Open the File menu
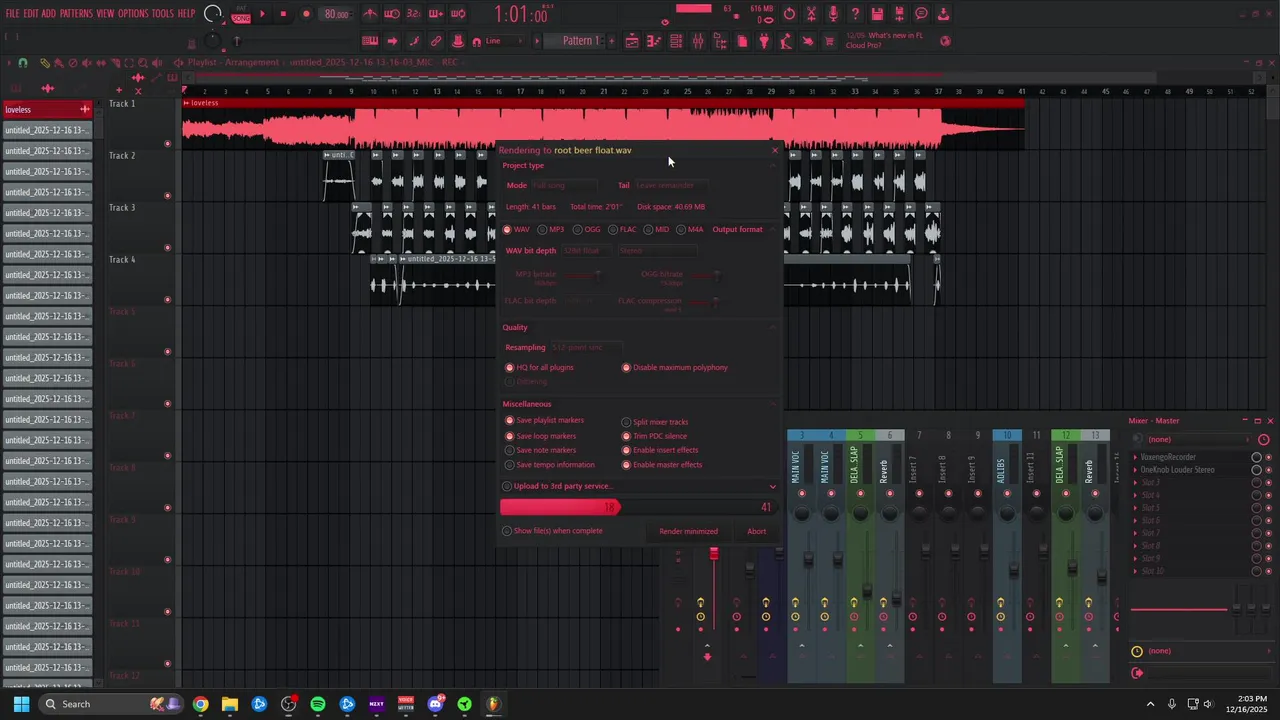The width and height of the screenshot is (1280, 720). click(x=13, y=14)
